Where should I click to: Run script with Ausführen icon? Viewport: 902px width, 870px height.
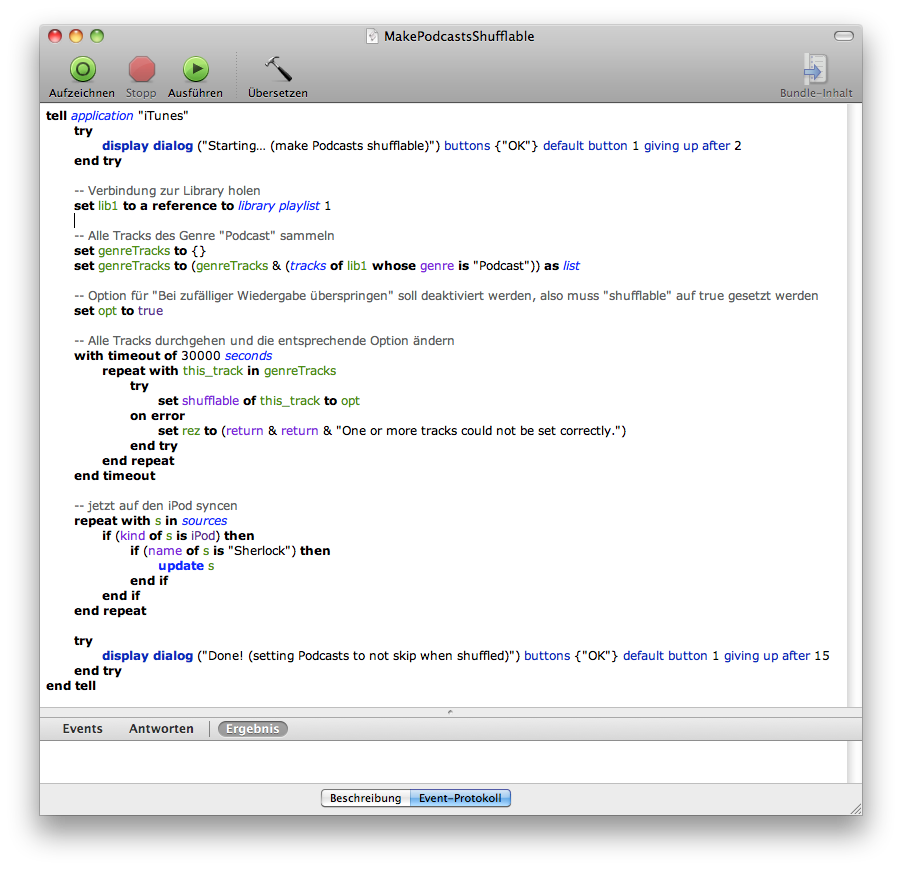[196, 70]
